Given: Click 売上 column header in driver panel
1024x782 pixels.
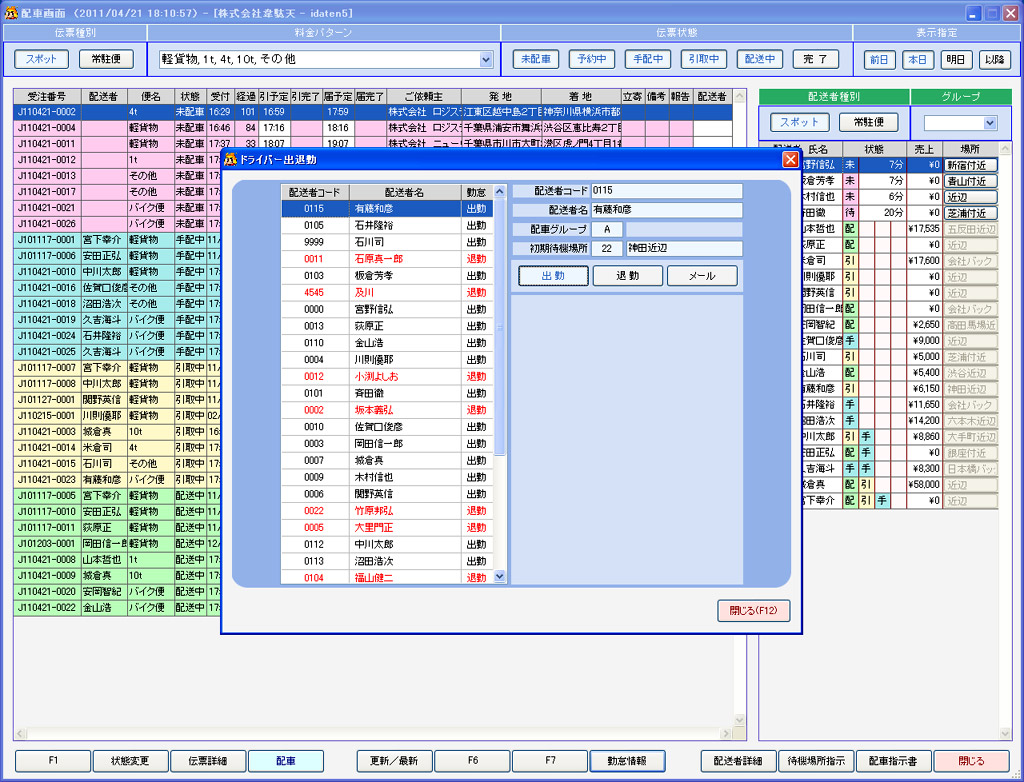Looking at the screenshot, I should tap(925, 149).
